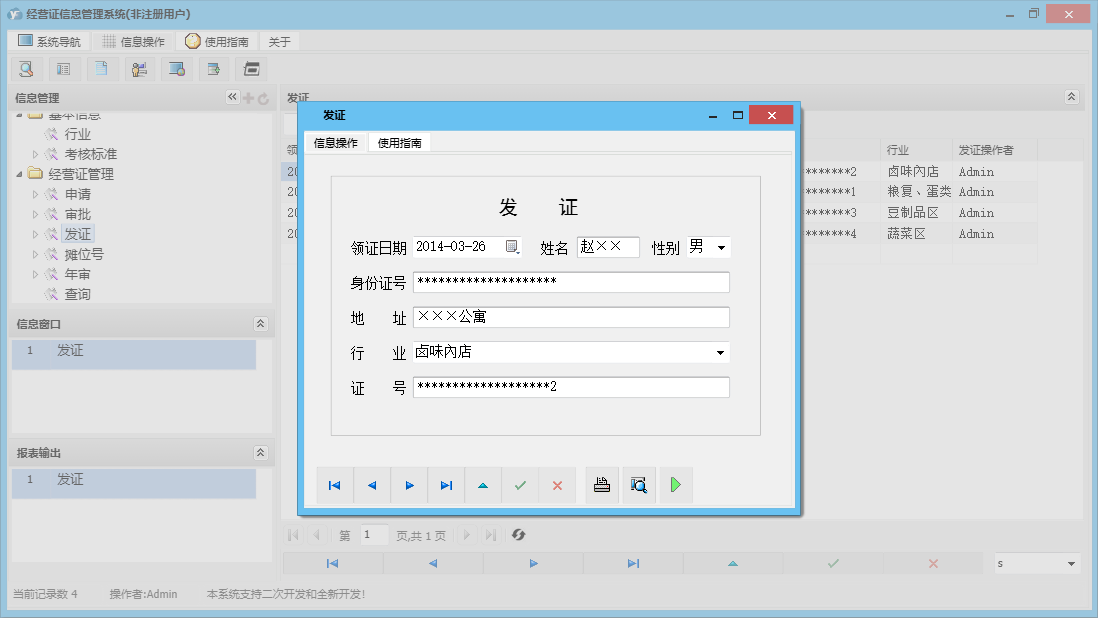This screenshot has height=618, width=1098.
Task: Open print preview in the 发证 dialog
Action: pyautogui.click(x=639, y=485)
